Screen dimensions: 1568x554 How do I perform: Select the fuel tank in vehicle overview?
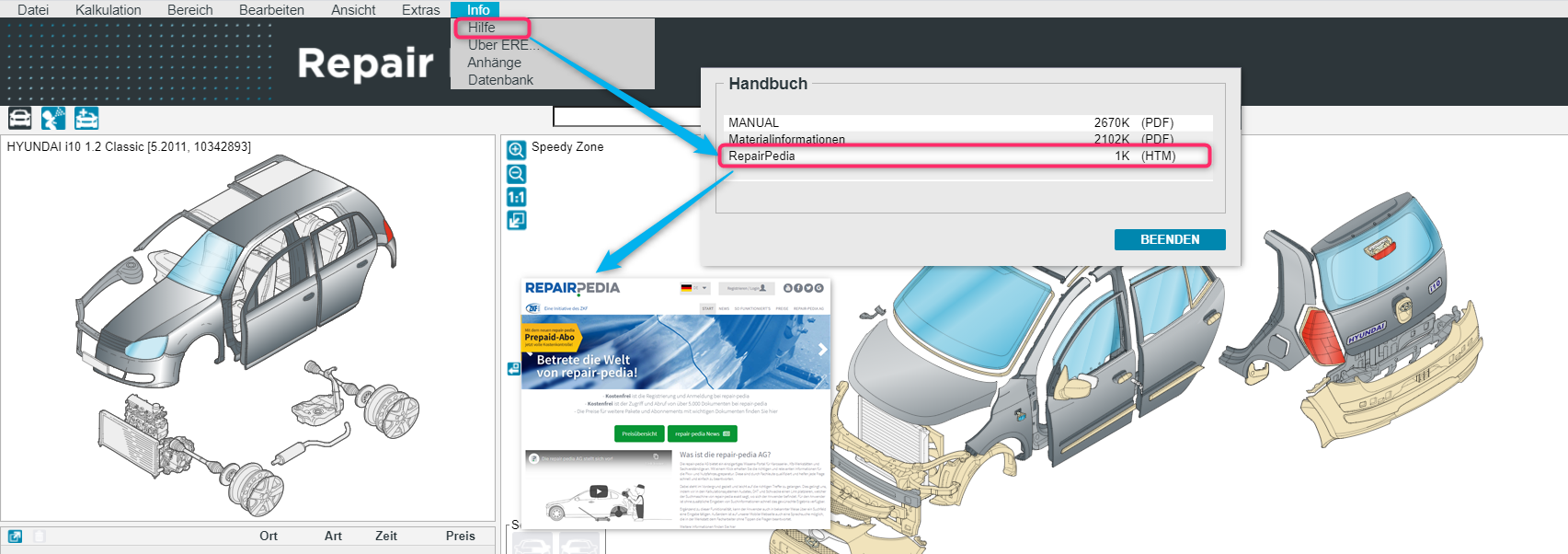pyautogui.click(x=315, y=407)
